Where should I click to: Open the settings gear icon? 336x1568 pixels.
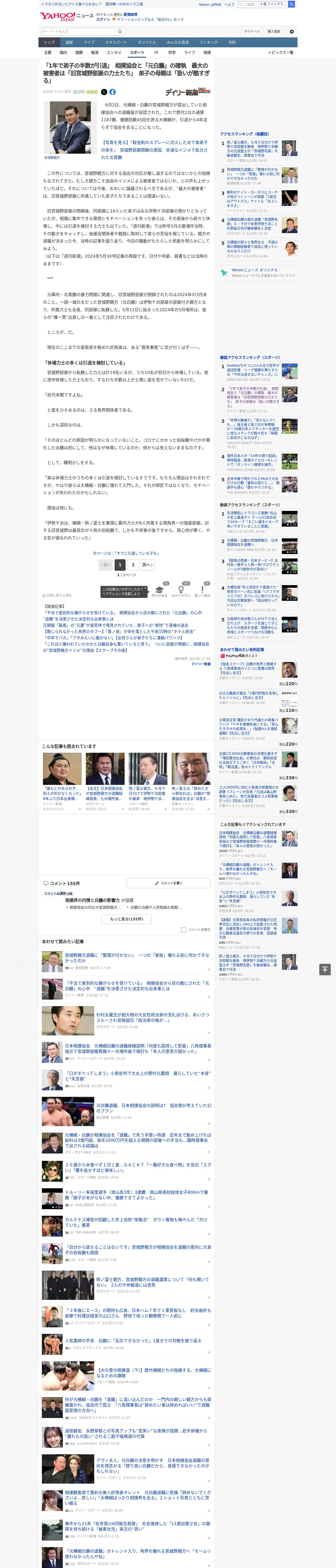coord(292,32)
